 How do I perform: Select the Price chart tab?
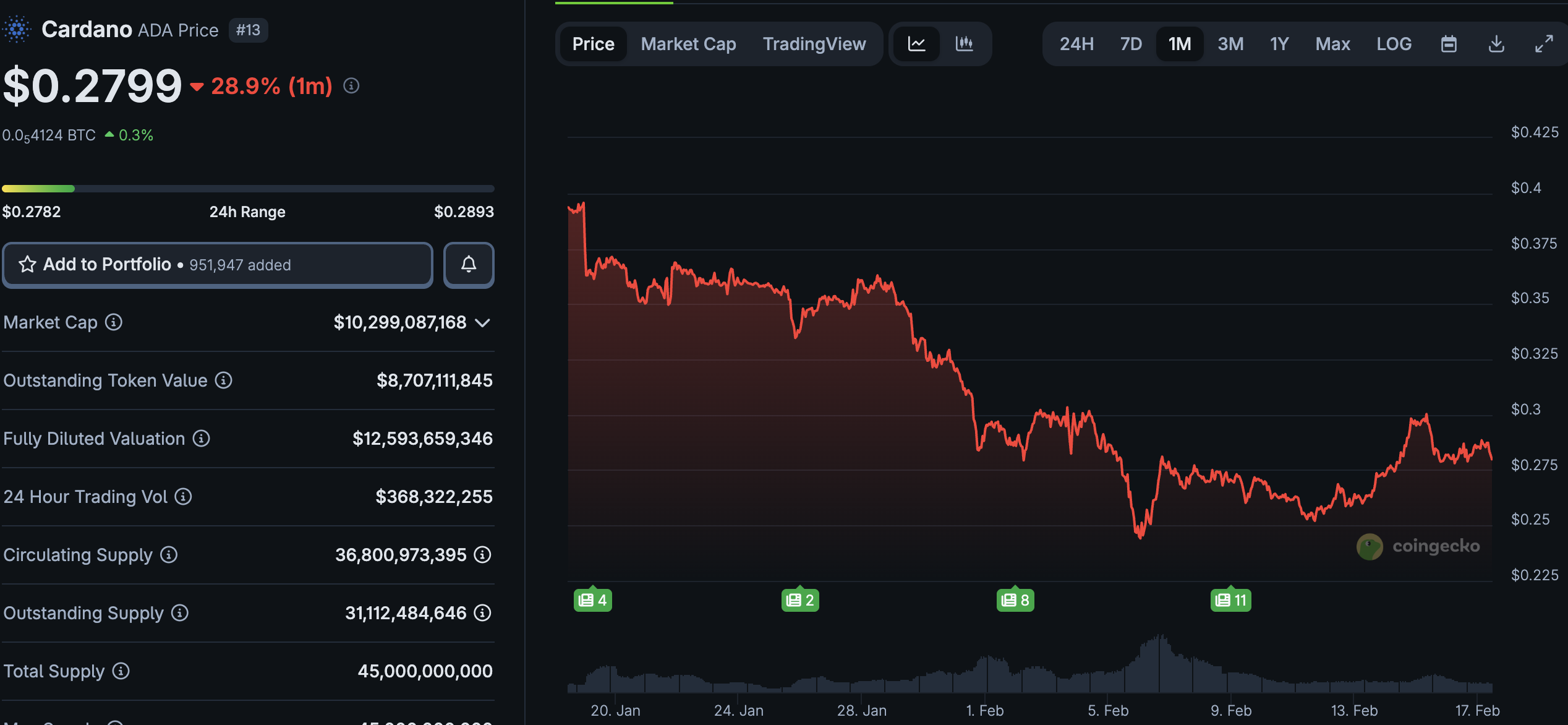[x=594, y=44]
